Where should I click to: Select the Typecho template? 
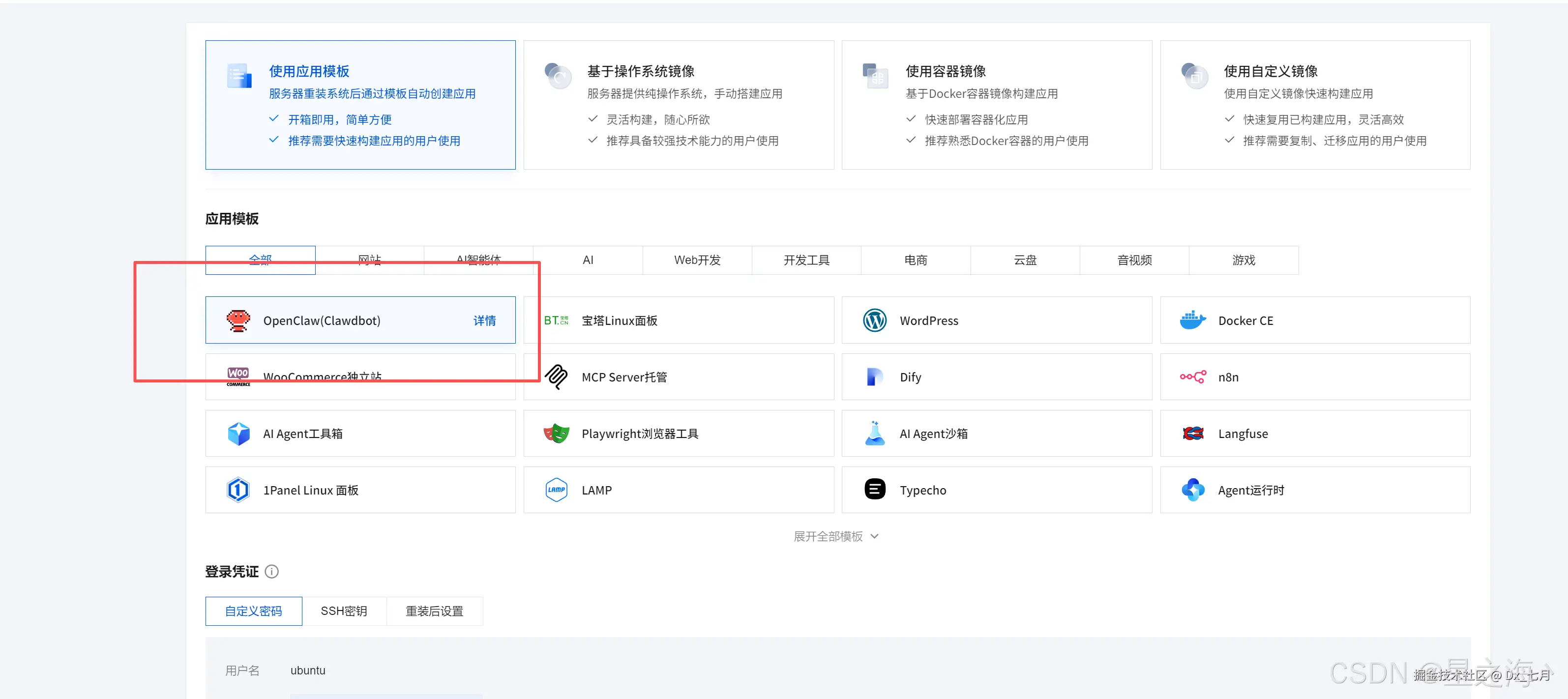click(997, 490)
